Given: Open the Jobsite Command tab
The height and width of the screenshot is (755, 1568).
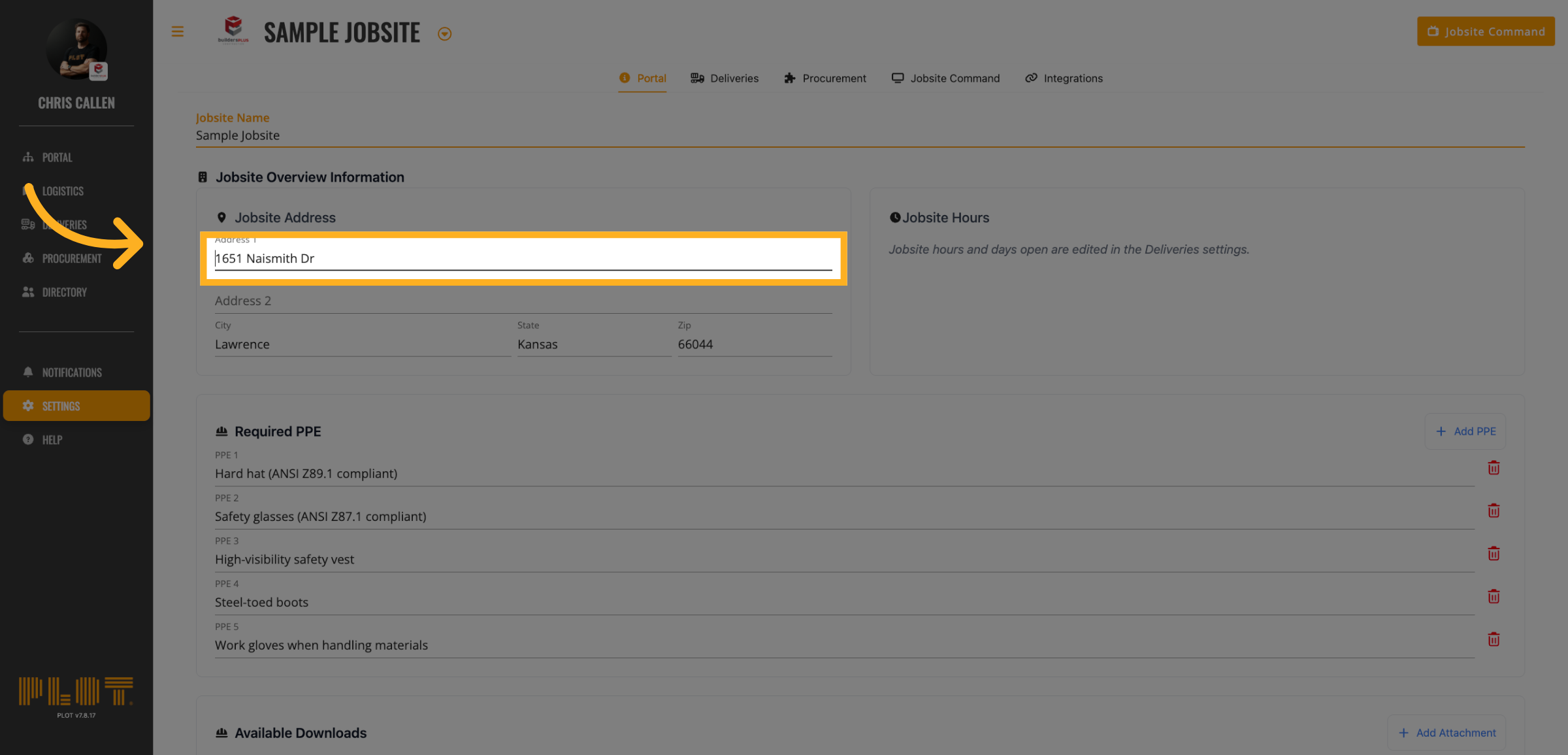Looking at the screenshot, I should [945, 78].
